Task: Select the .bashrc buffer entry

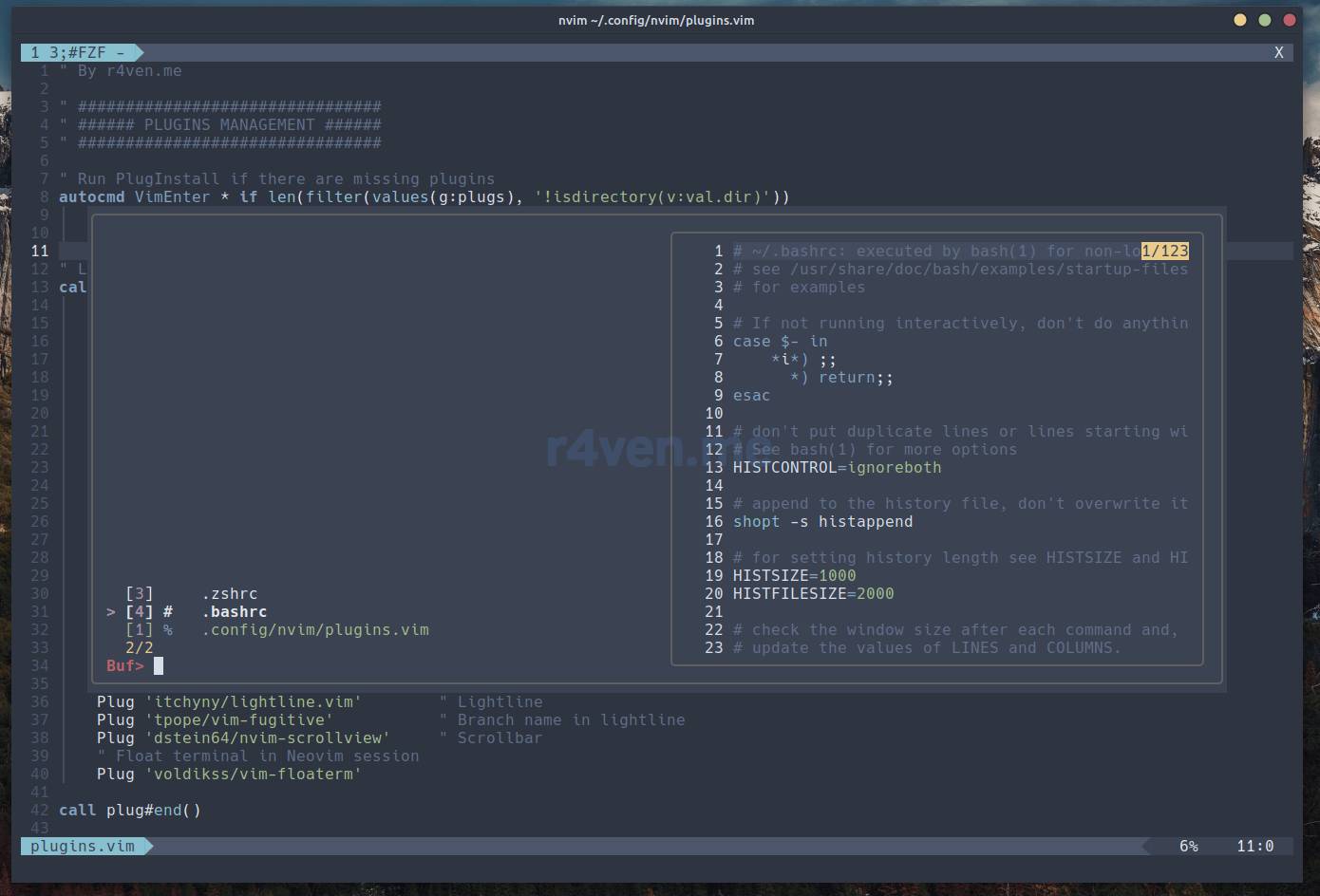Action: [234, 612]
